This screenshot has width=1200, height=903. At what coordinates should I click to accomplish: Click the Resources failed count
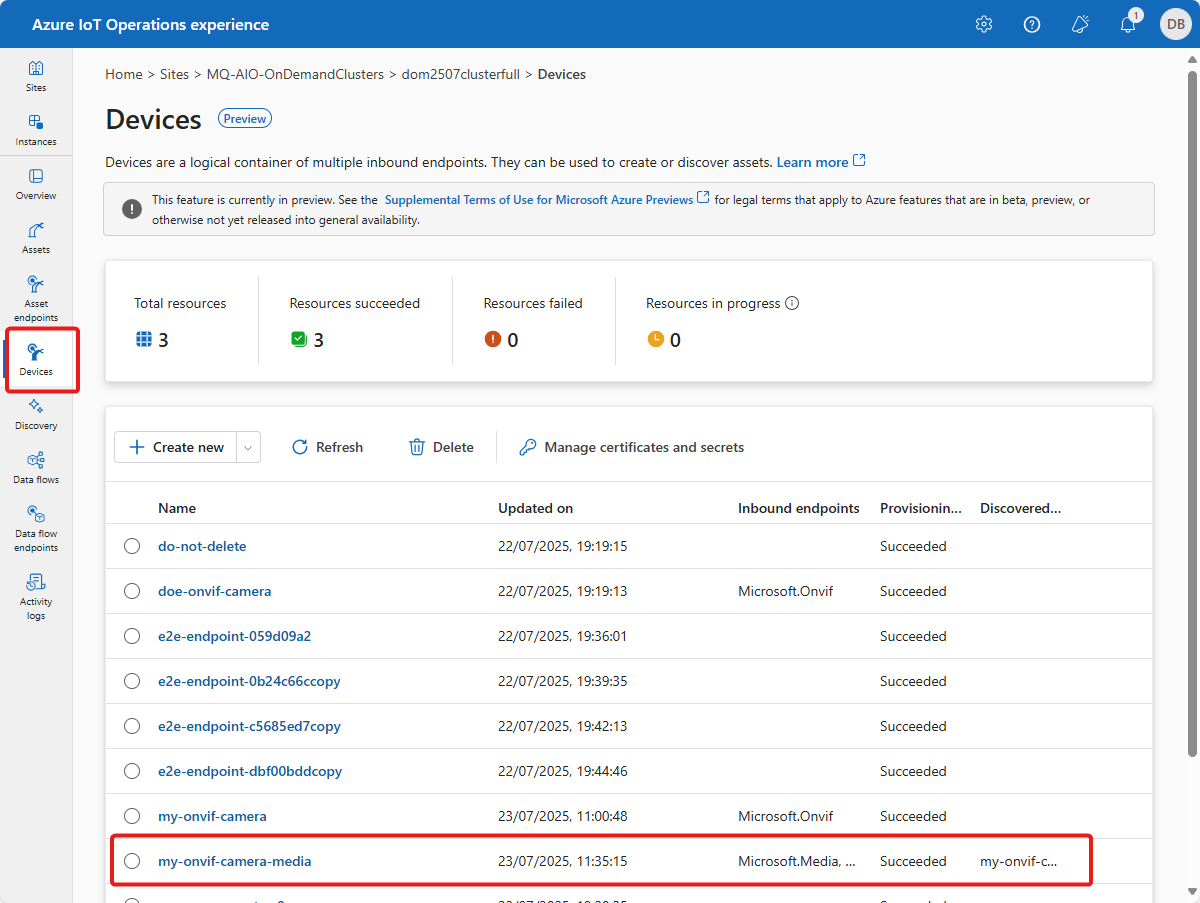[x=512, y=340]
